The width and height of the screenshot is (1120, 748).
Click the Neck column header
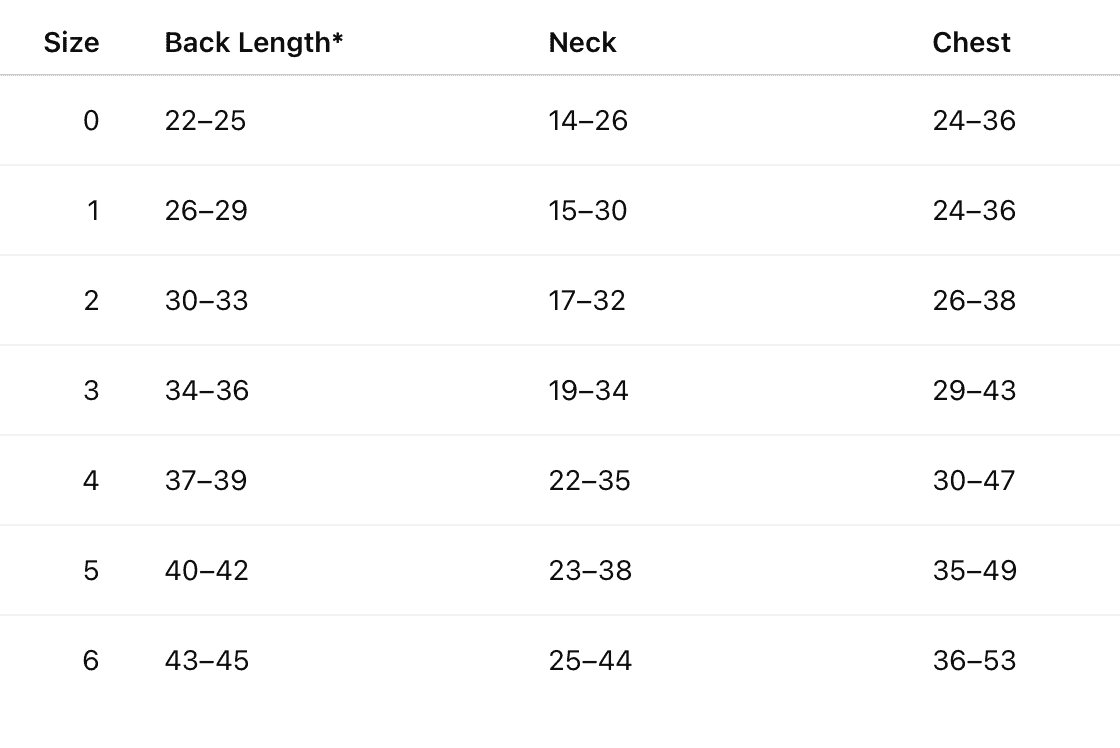(582, 43)
